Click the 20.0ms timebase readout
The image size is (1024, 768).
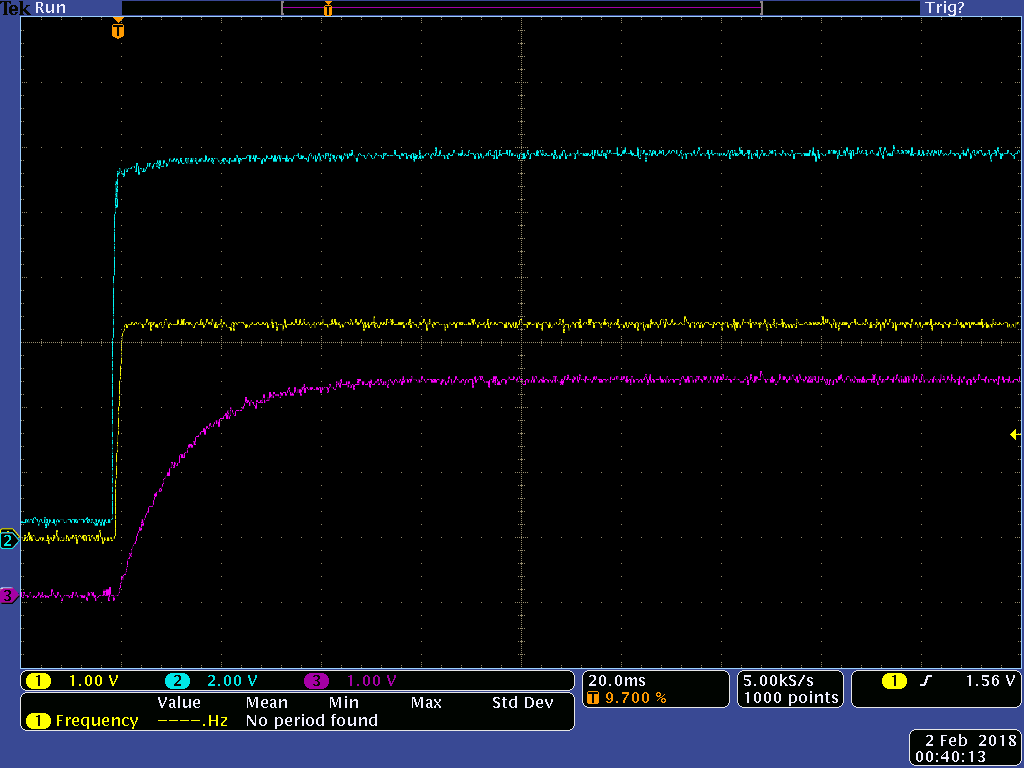tap(616, 680)
